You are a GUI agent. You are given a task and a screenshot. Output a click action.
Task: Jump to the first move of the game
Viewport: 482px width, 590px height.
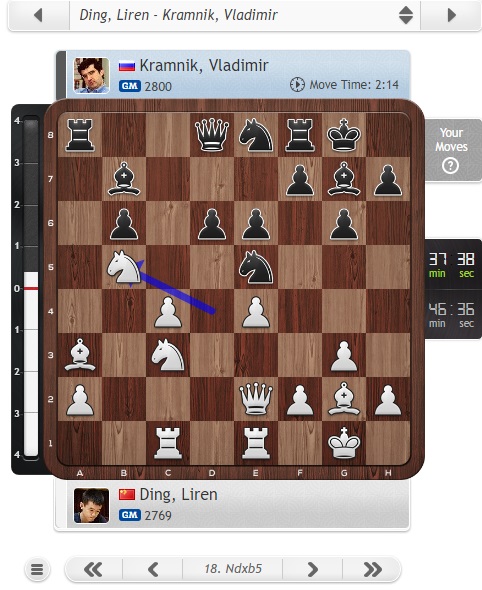(x=93, y=569)
